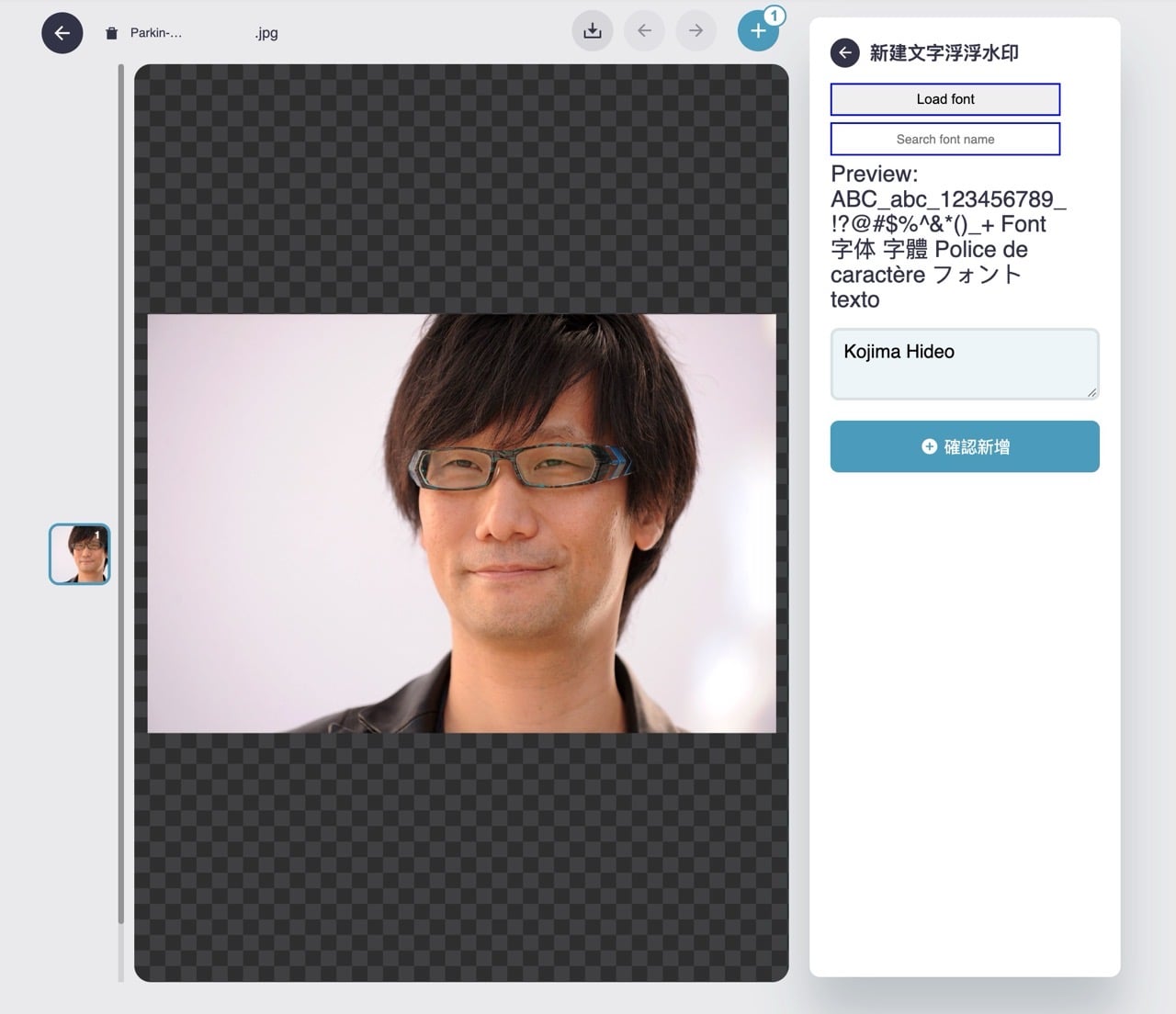Download the edited image
This screenshot has width=1176, height=1014.
[x=593, y=31]
